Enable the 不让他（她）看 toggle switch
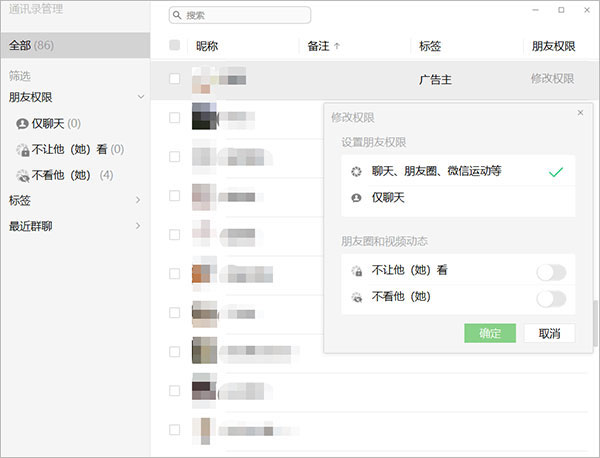Viewport: 600px width, 458px height. [x=551, y=272]
